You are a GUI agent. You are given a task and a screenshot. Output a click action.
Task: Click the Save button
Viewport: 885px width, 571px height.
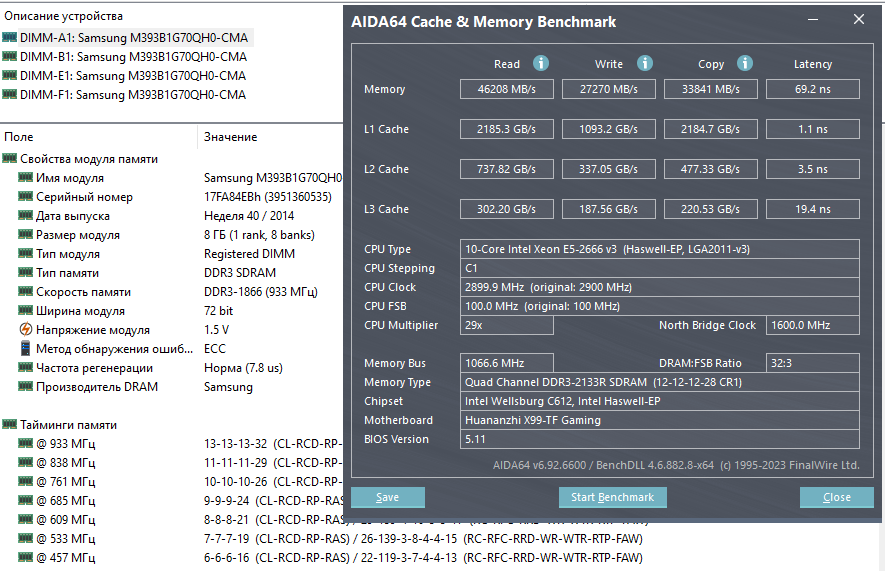click(388, 497)
